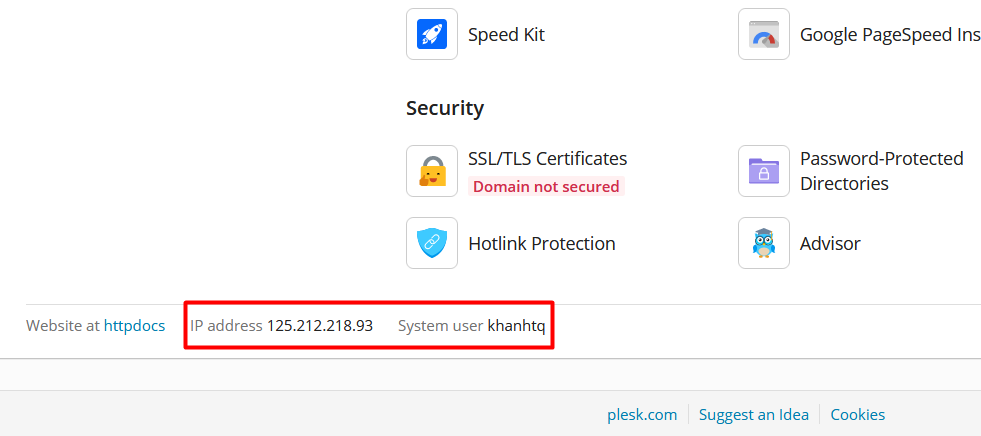Click the Speed Kit rocket icon
The image size is (981, 436).
click(432, 35)
